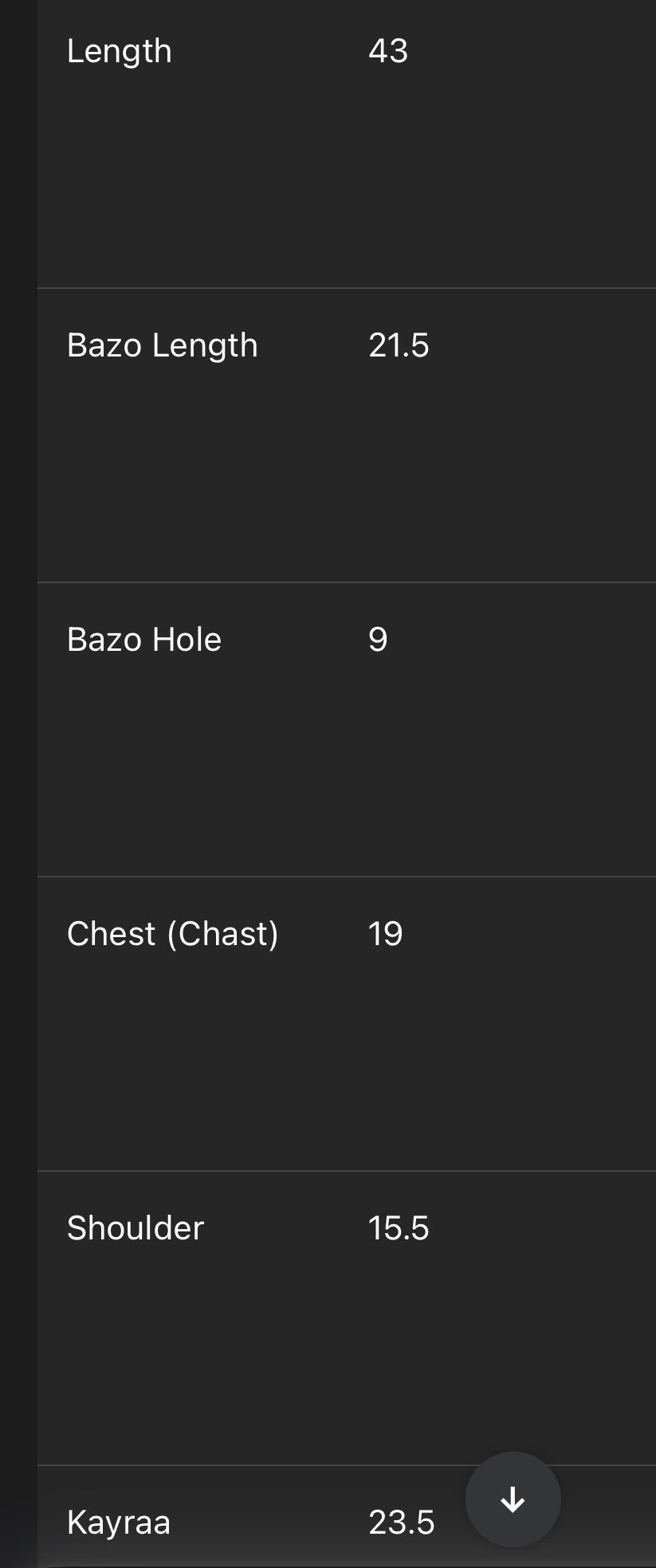
Task: Click the Kayraa label
Action: coord(118,1523)
